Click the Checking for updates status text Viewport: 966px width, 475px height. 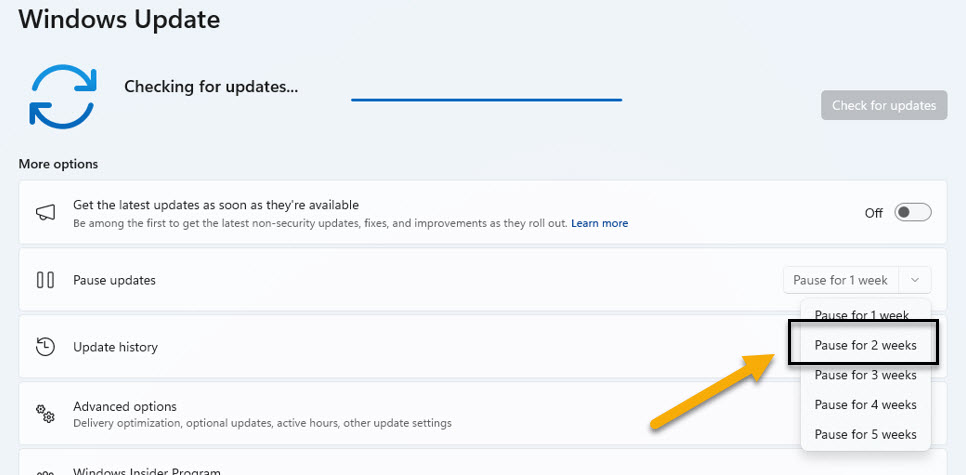(x=211, y=87)
